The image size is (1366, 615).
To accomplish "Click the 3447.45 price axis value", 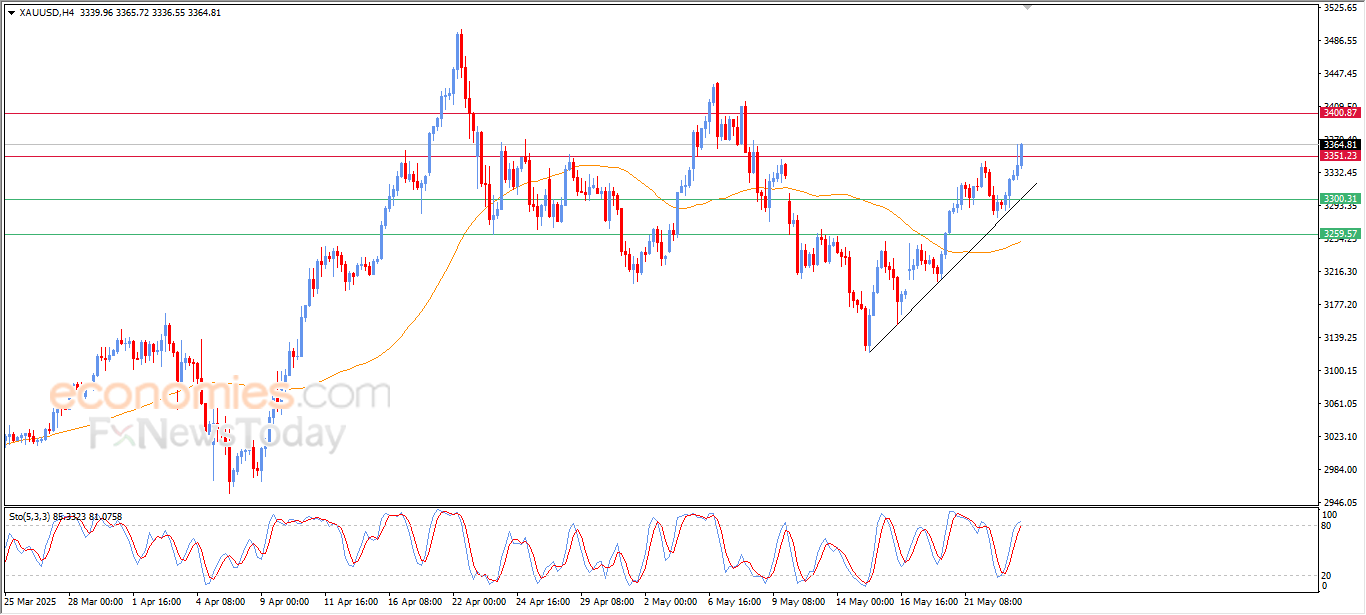I will tap(1339, 74).
